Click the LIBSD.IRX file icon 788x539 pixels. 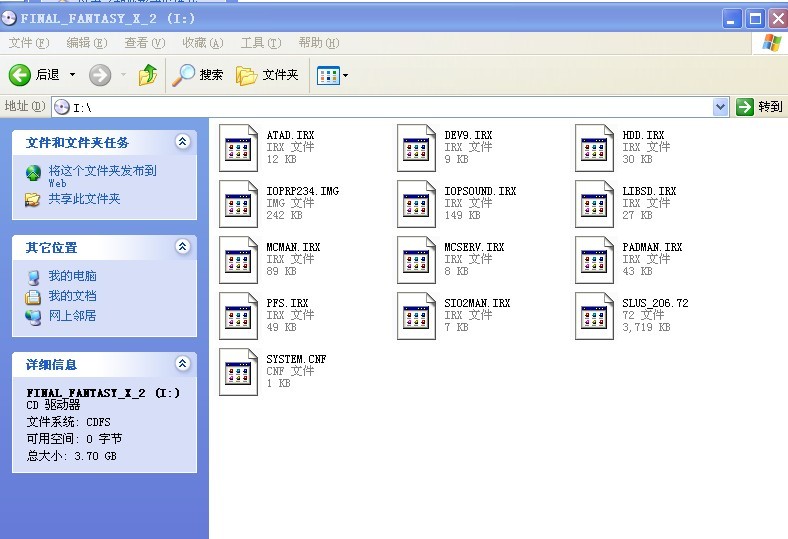click(x=595, y=204)
